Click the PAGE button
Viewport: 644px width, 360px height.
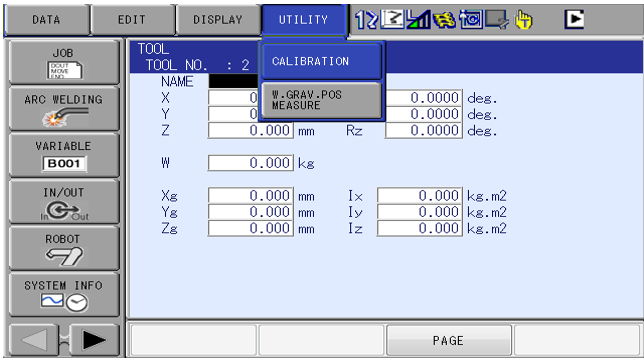point(448,340)
